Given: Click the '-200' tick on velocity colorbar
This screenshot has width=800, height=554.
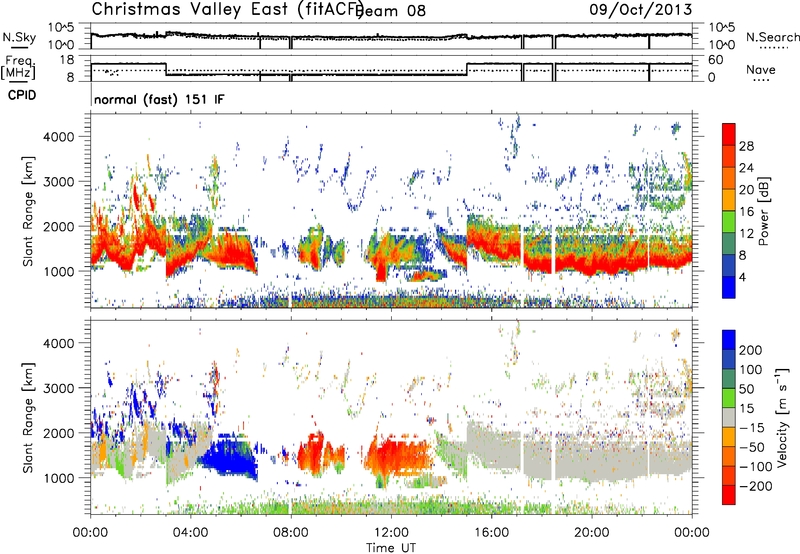Looking at the screenshot, I should (755, 486).
